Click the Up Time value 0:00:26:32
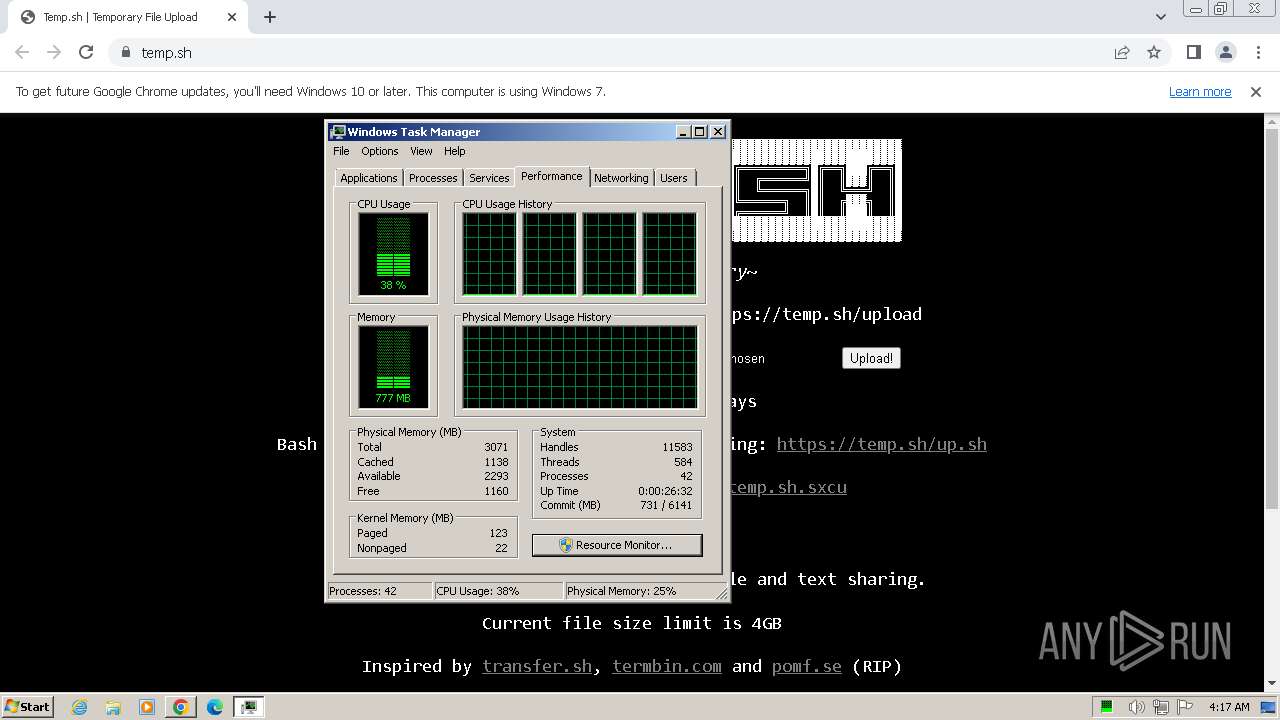 pos(665,491)
